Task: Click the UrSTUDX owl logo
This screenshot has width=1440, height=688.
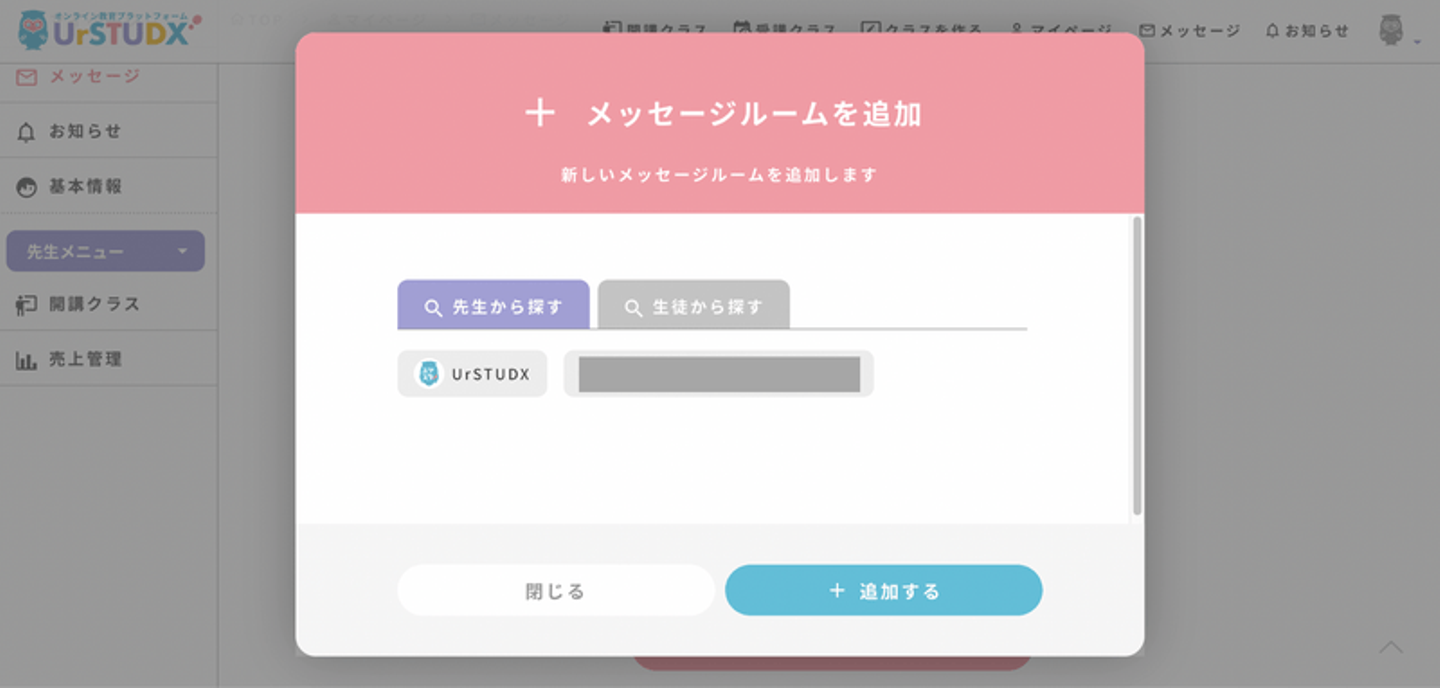Action: (x=34, y=30)
